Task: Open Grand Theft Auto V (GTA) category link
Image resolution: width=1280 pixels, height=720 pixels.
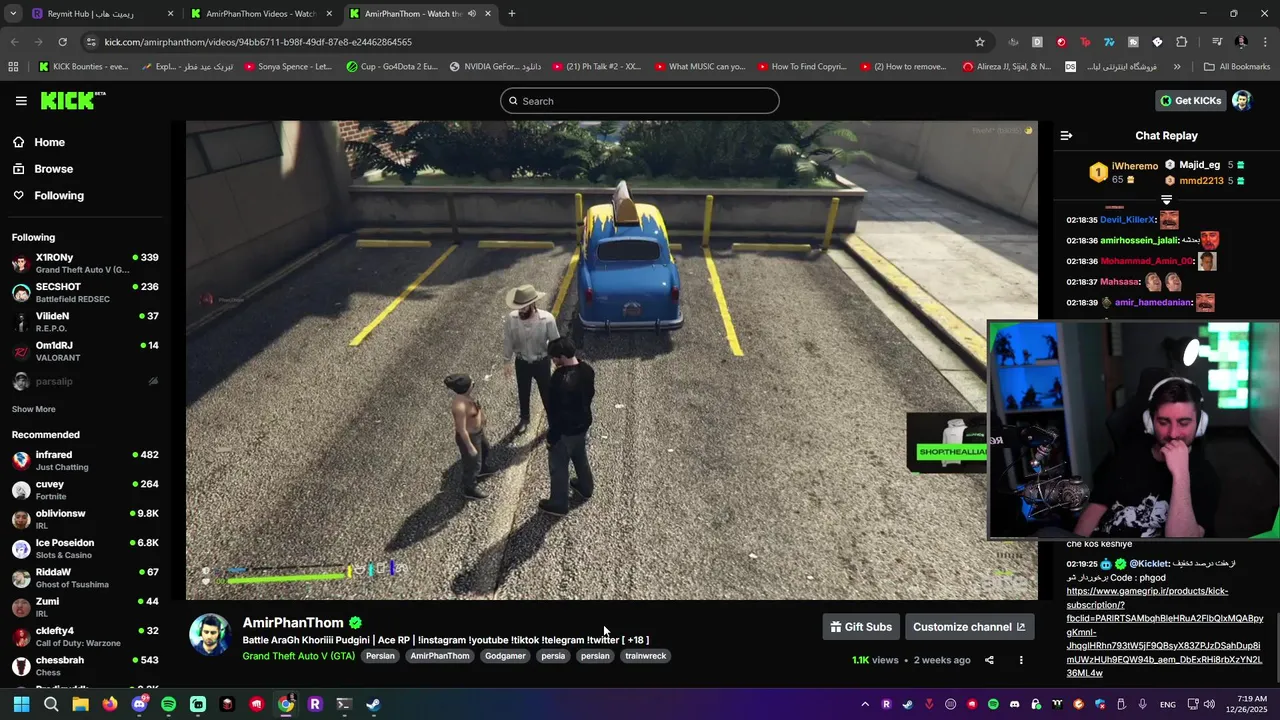Action: click(298, 656)
